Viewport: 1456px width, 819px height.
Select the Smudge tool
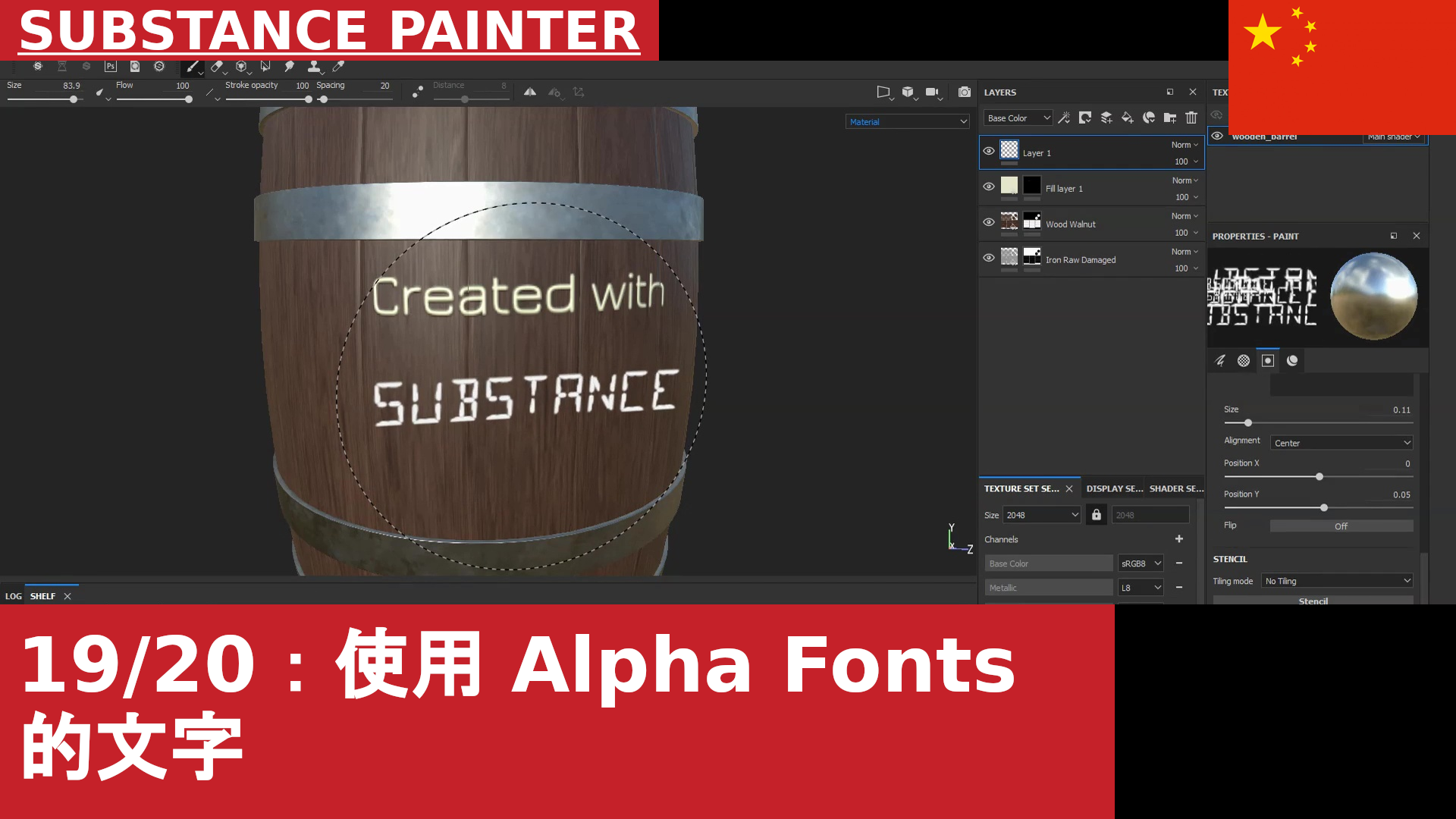pyautogui.click(x=290, y=67)
